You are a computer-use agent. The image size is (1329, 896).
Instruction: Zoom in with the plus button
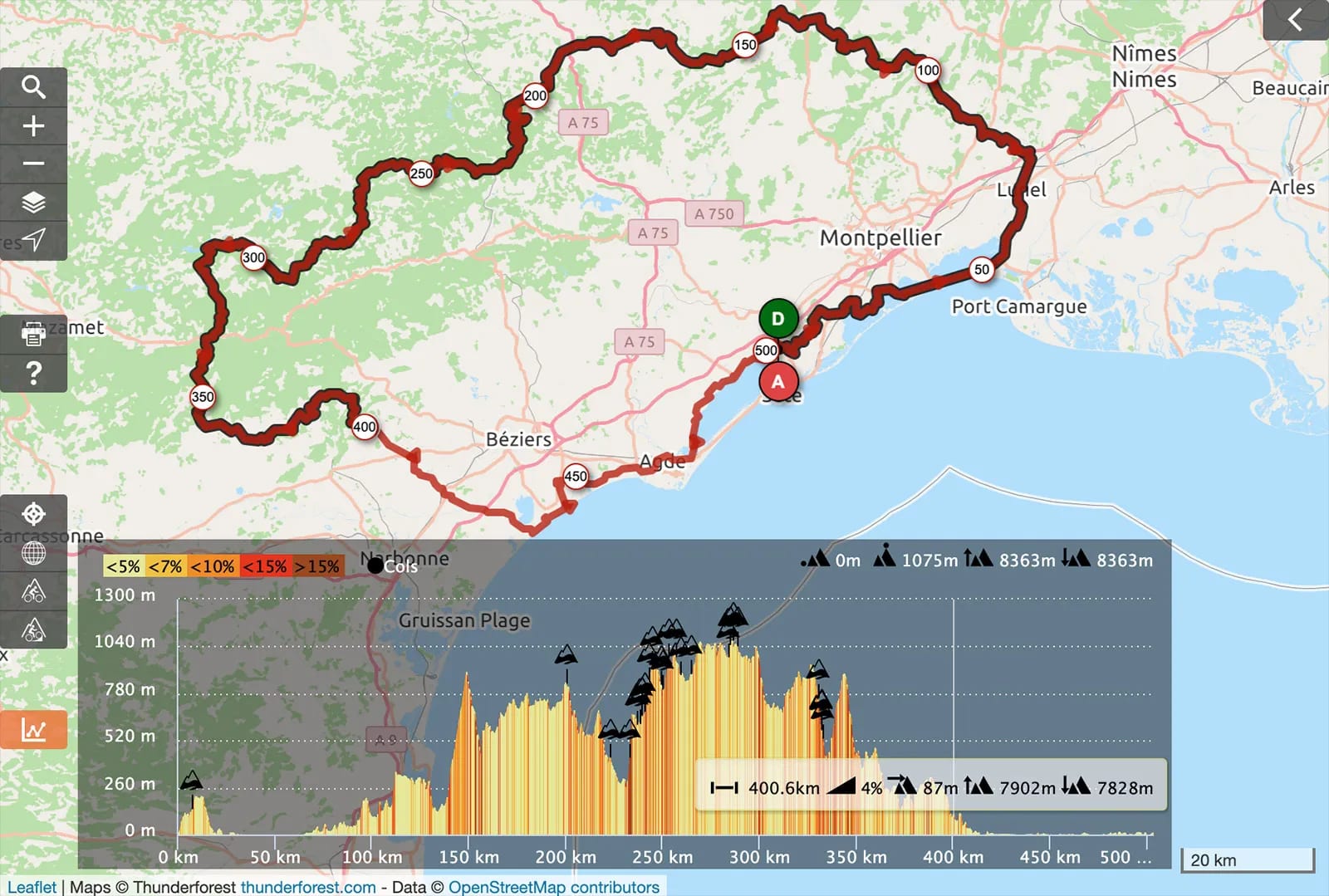coord(33,126)
